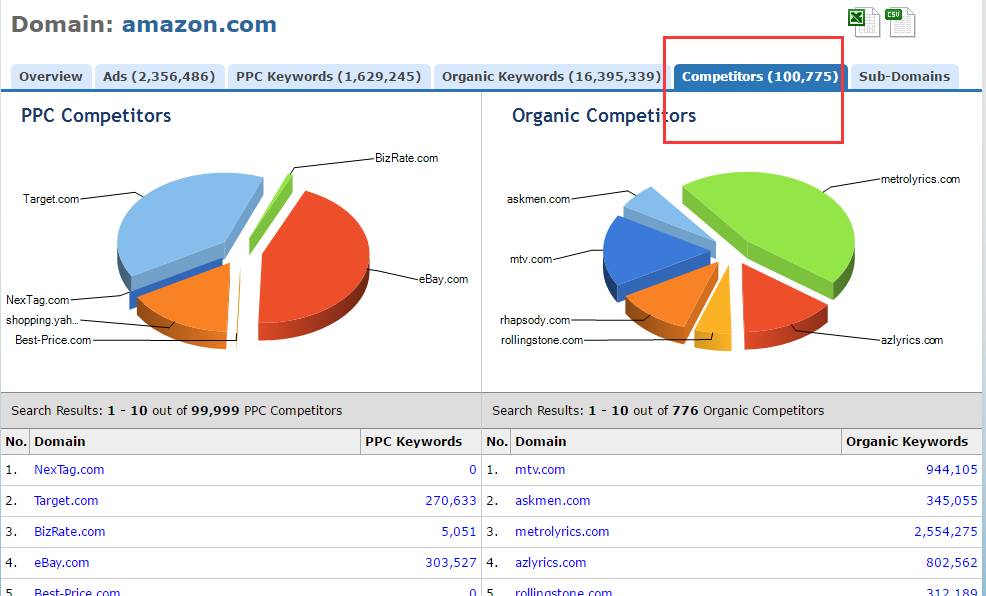
Task: Click the rhapsody.com pie chart label
Action: pos(535,320)
